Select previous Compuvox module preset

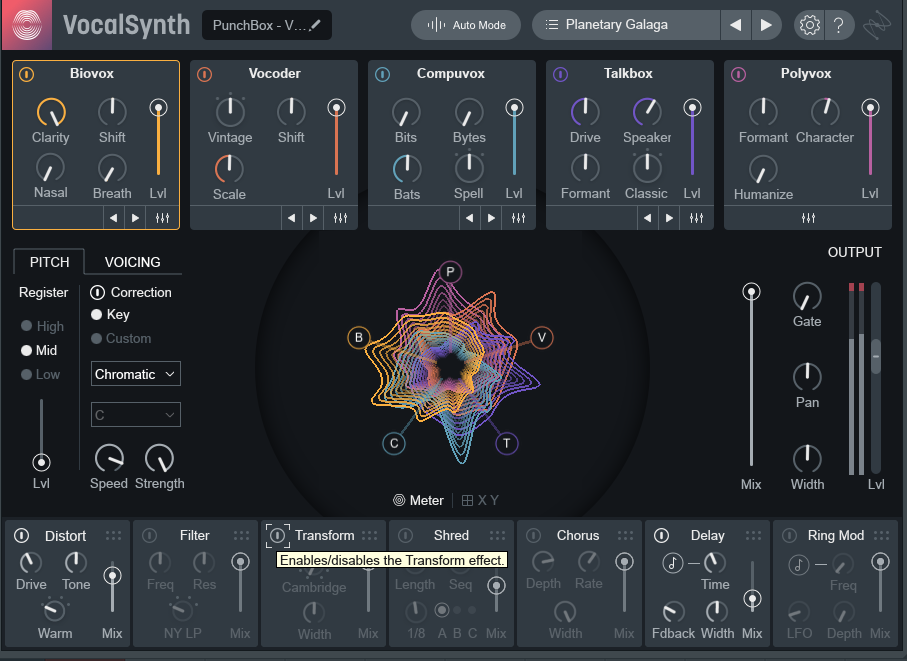click(x=470, y=218)
